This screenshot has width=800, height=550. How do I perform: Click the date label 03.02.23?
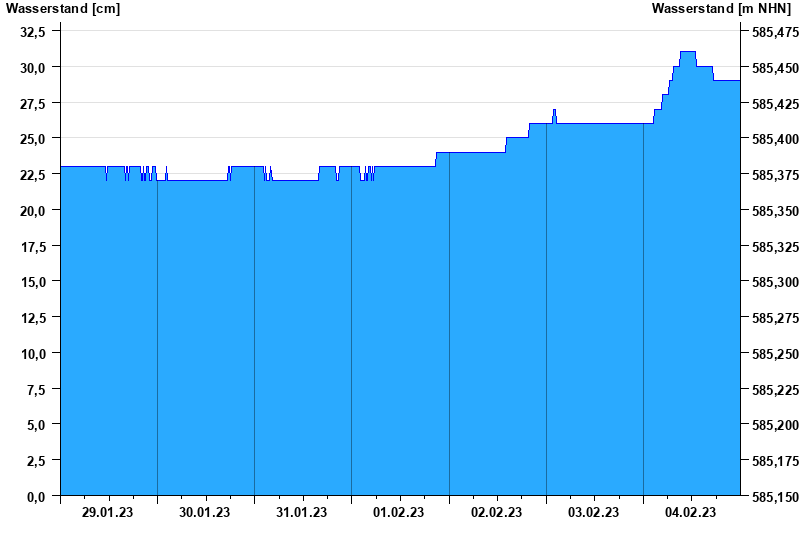(593, 512)
